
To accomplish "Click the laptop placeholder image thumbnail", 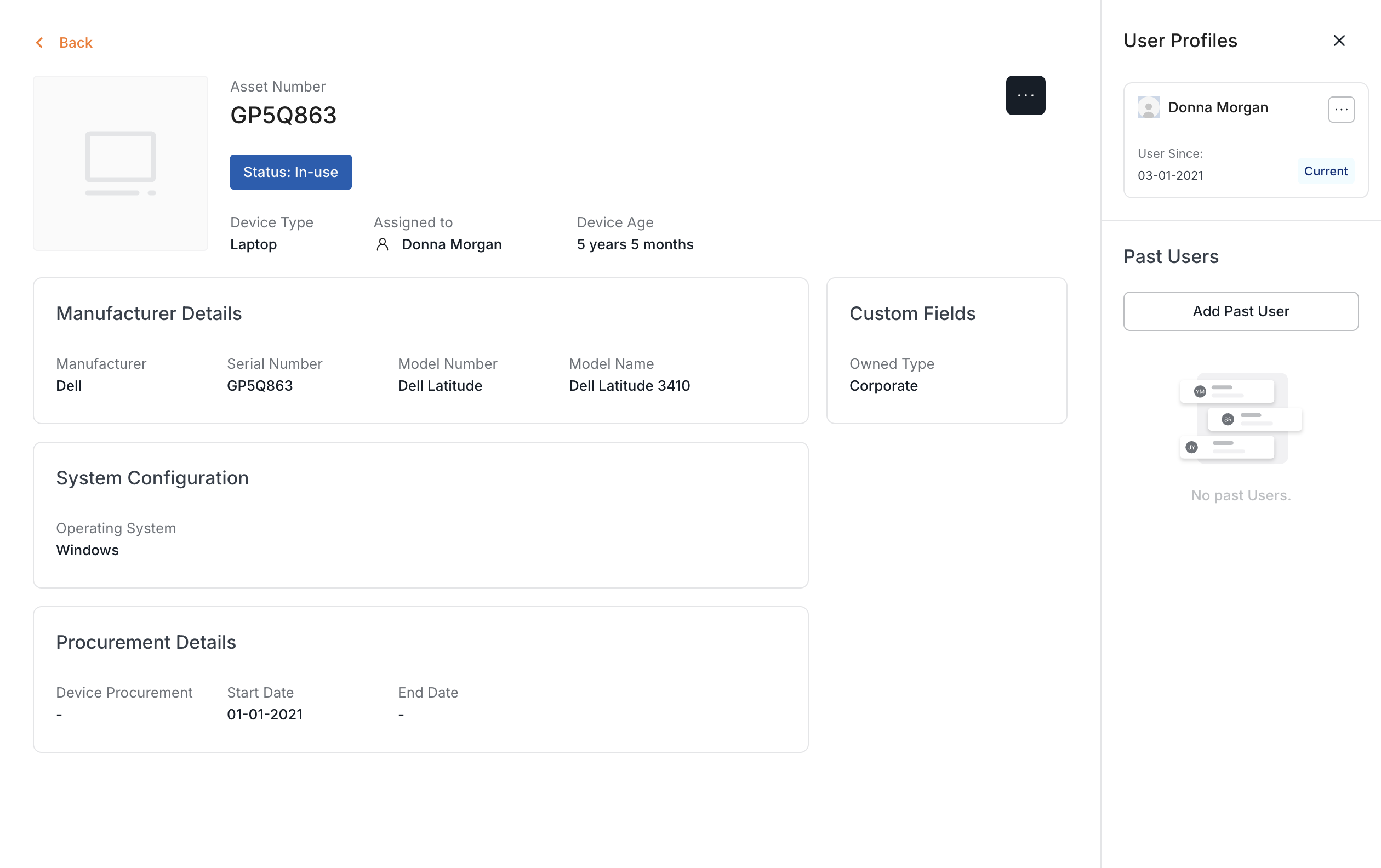I will [121, 163].
